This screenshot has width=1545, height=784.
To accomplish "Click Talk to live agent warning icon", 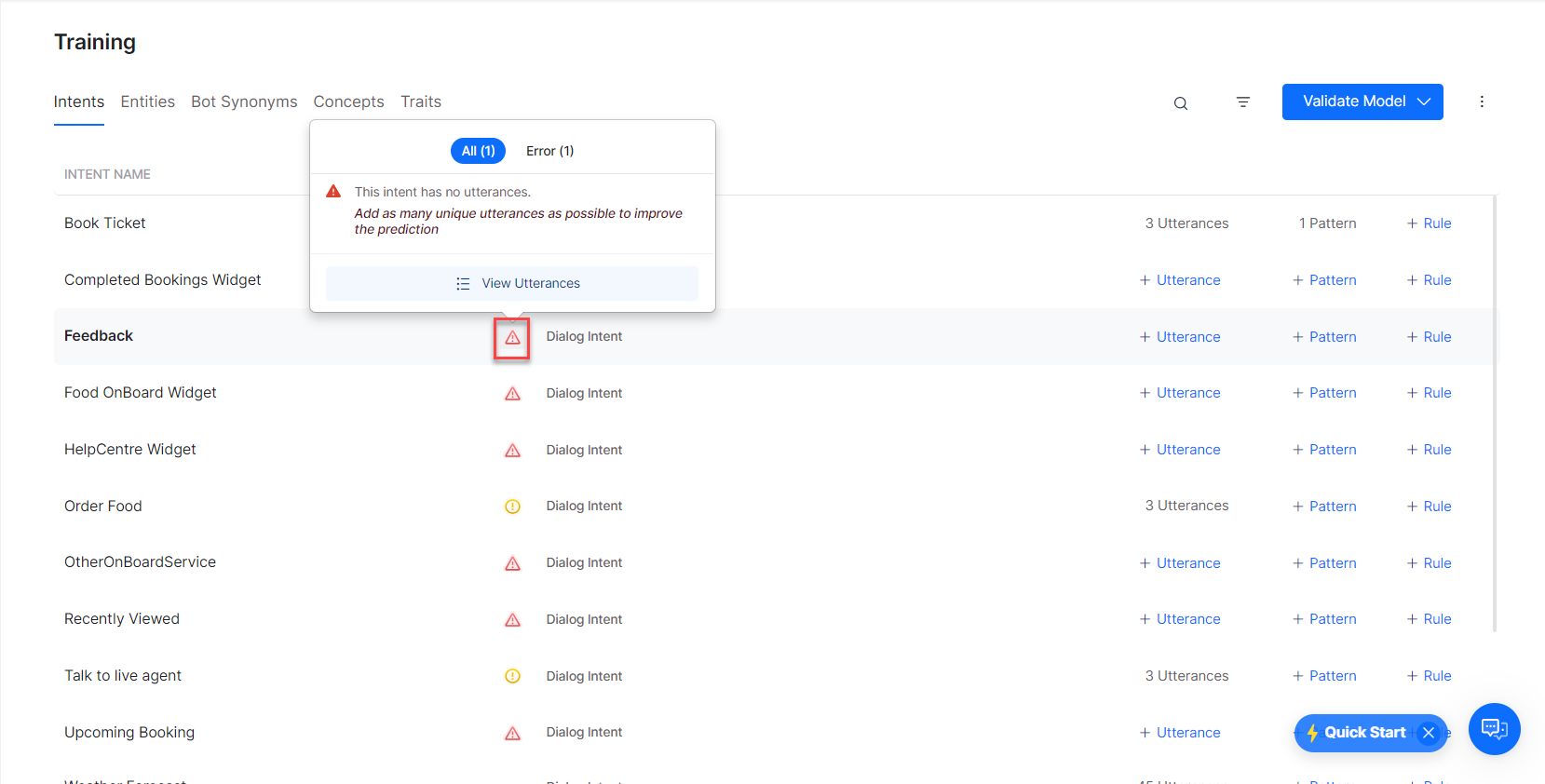I will tap(512, 676).
